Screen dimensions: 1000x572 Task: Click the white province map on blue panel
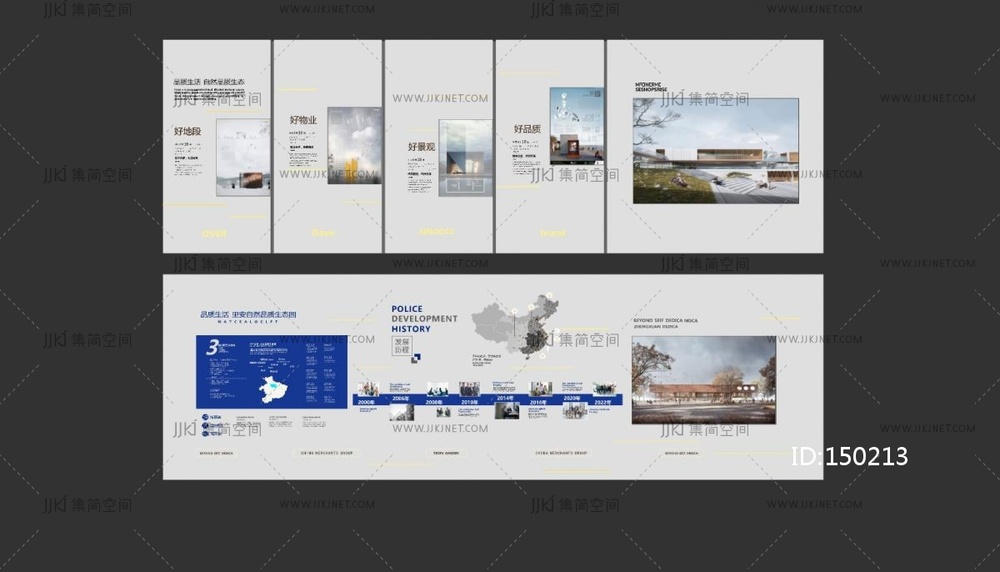pos(272,389)
